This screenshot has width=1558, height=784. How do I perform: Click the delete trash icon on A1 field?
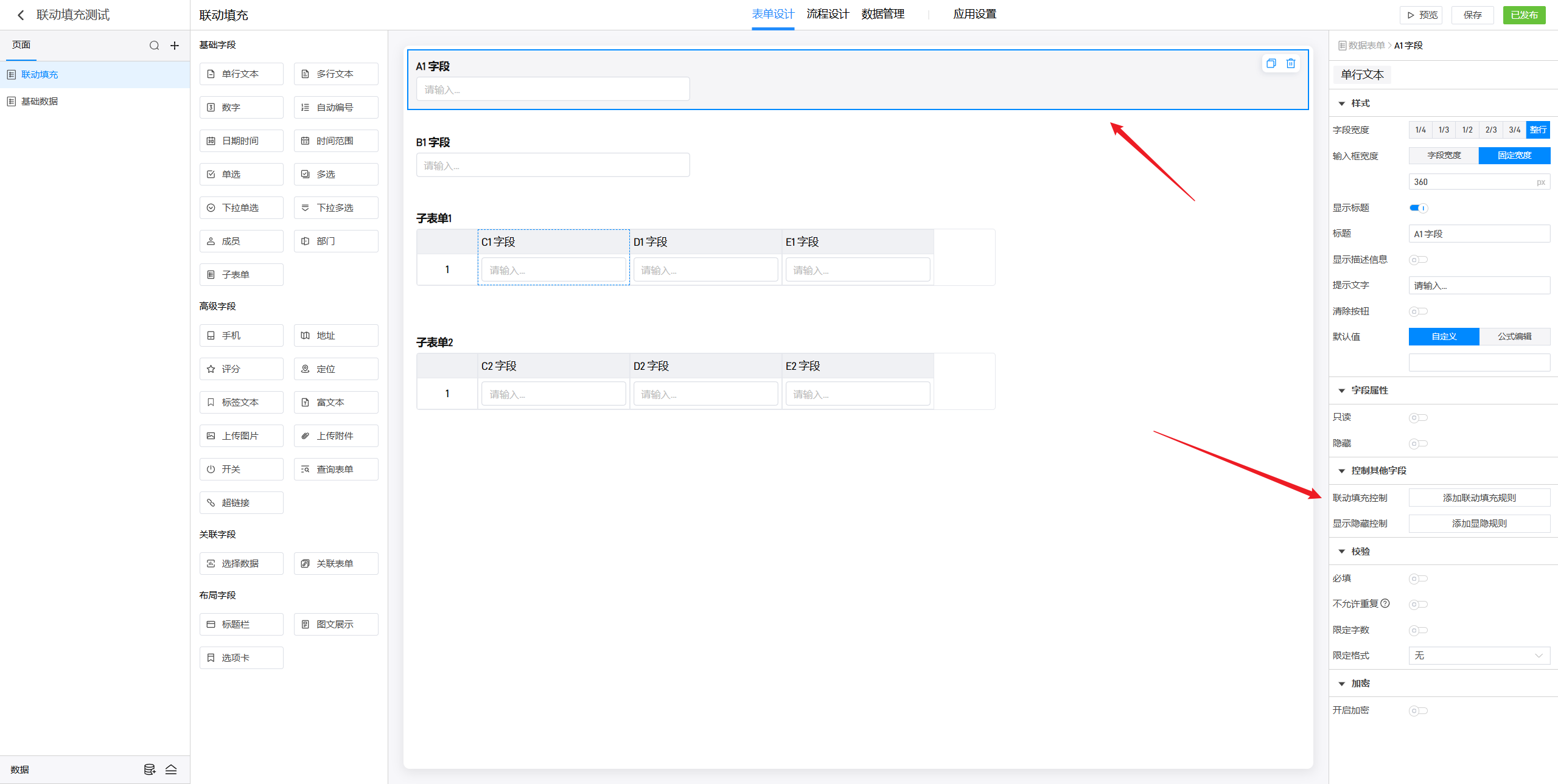tap(1290, 63)
